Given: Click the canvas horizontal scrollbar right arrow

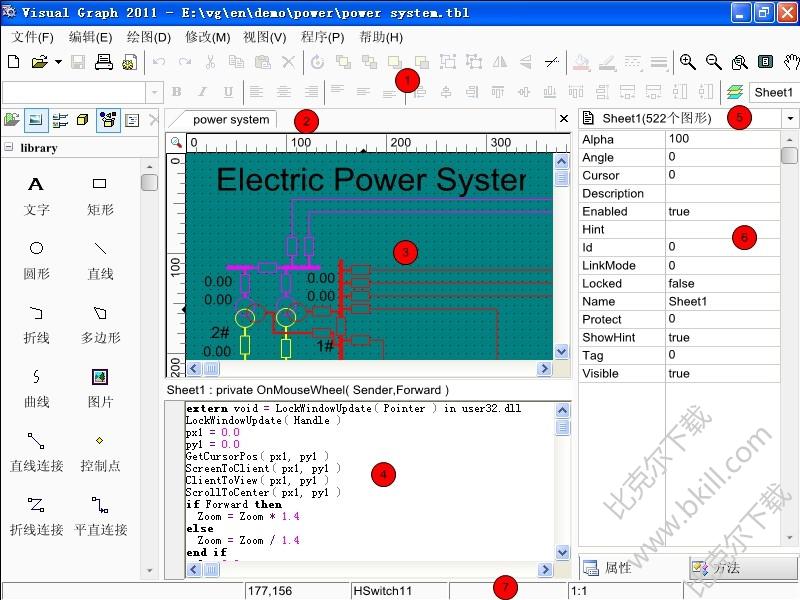Looking at the screenshot, I should click(544, 368).
